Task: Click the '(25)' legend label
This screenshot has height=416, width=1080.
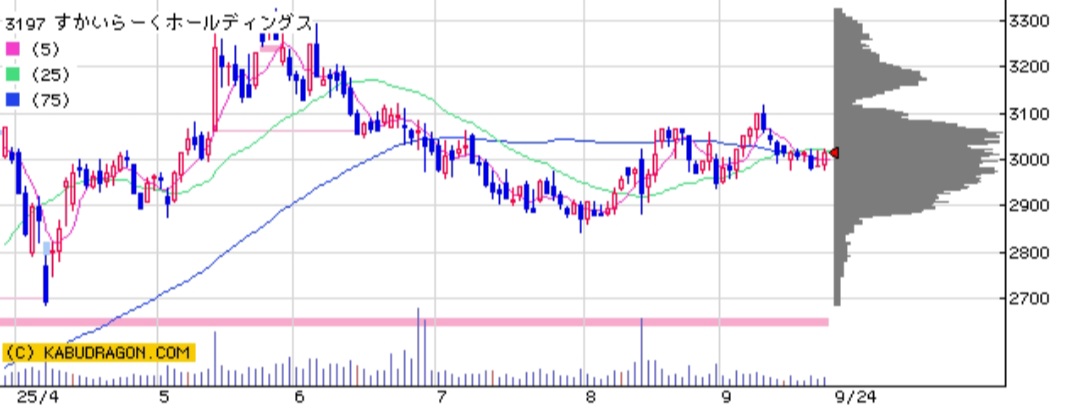Action: (50, 75)
